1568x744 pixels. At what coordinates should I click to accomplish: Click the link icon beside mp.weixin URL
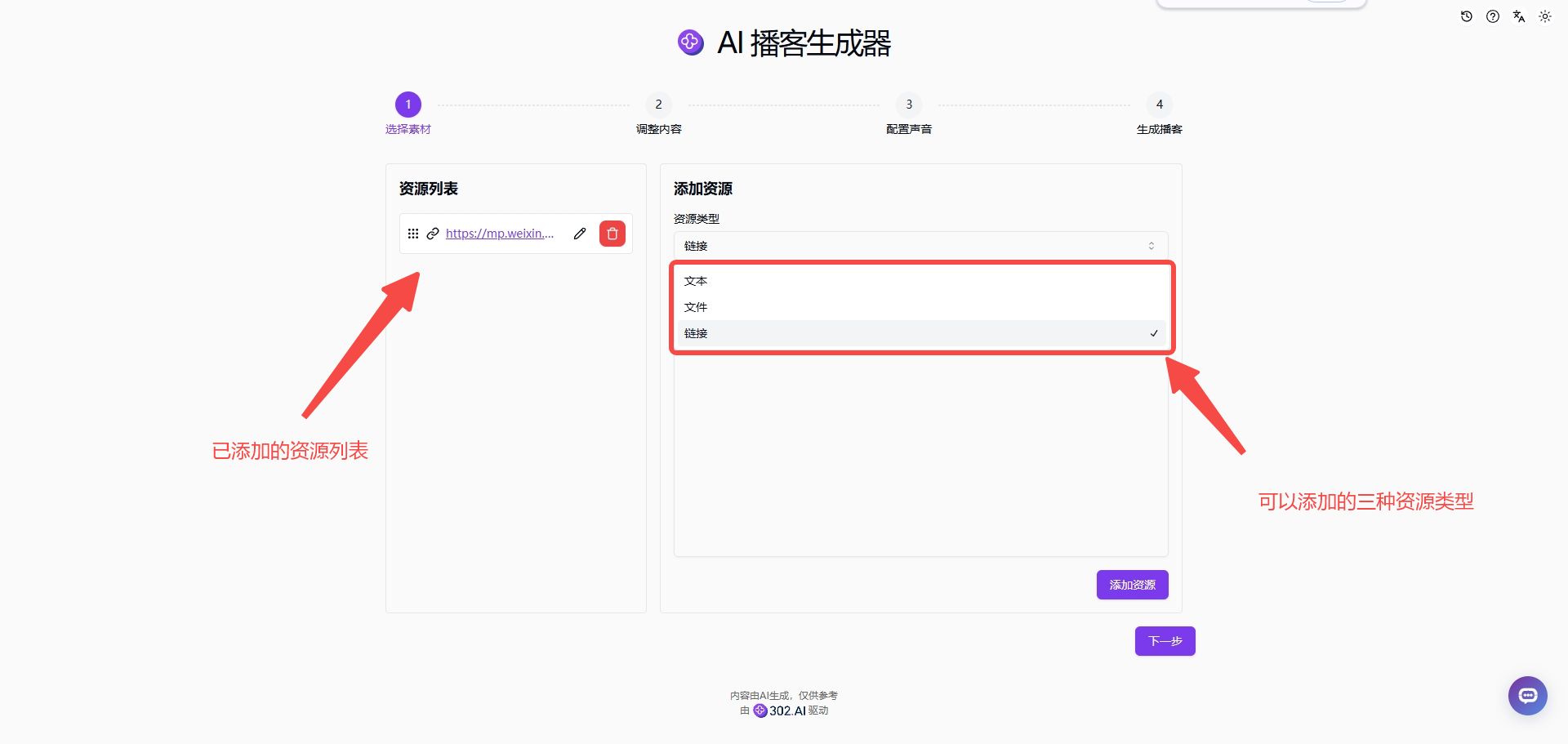click(433, 234)
